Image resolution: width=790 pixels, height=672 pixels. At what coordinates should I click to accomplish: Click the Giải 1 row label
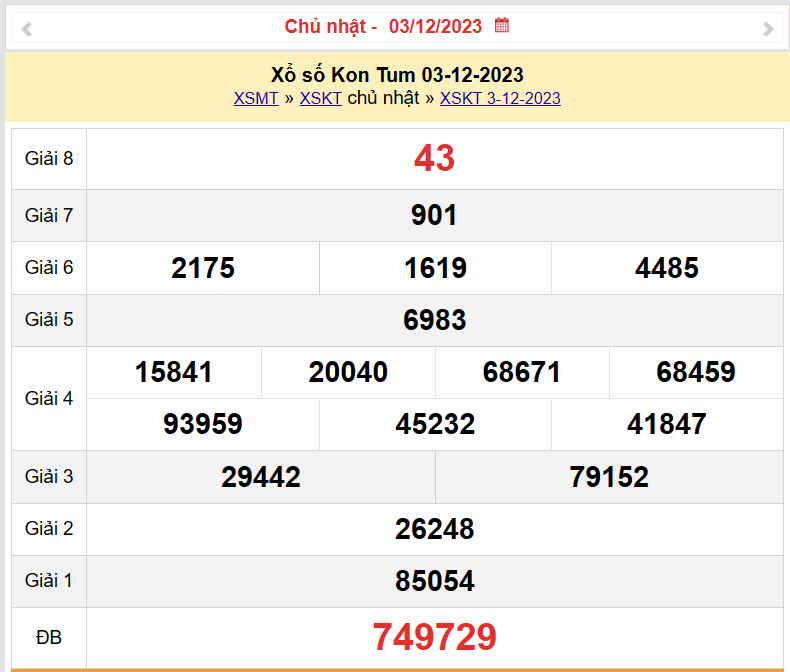coord(49,581)
